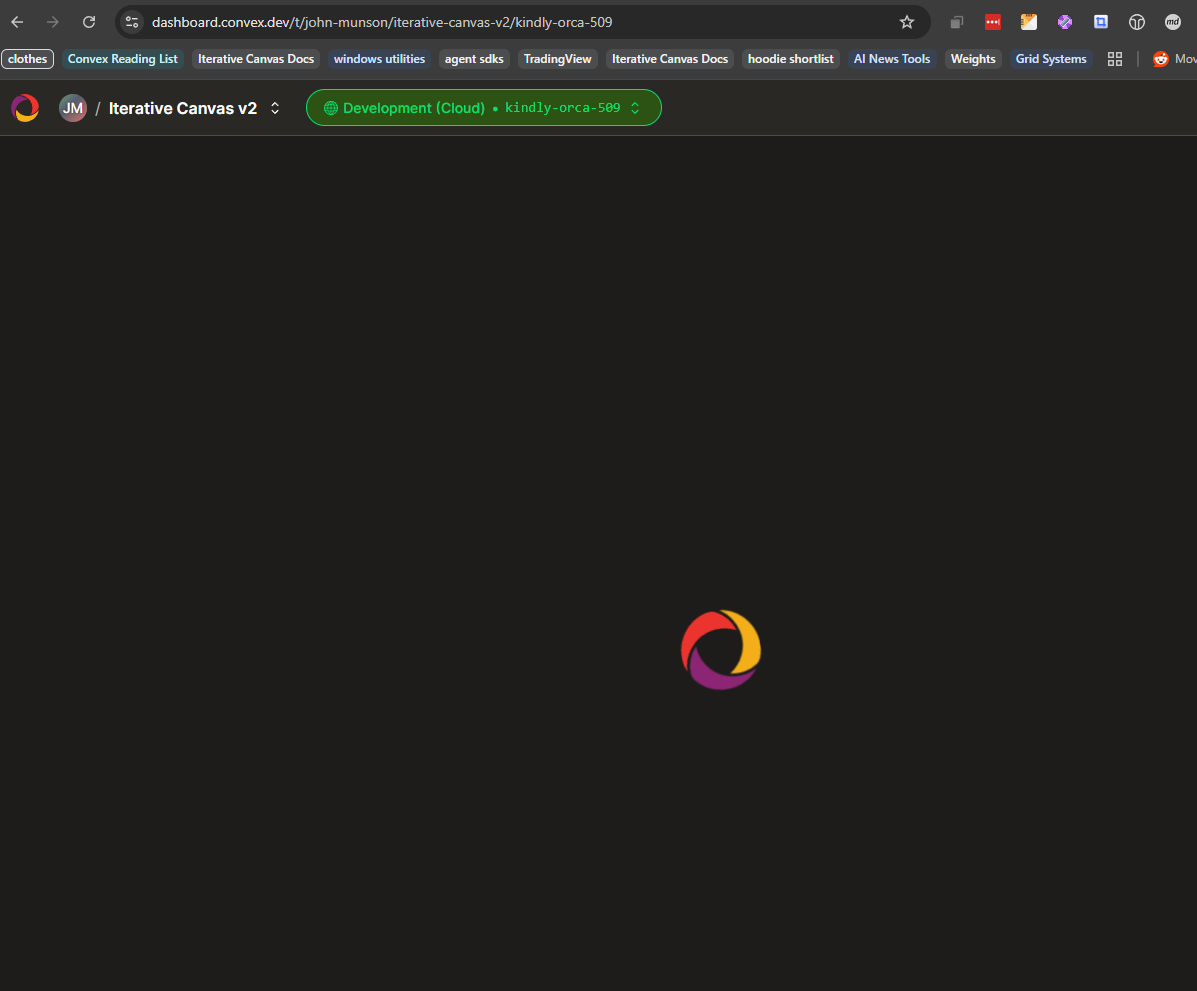Expand the project switcher chevrons
The width and height of the screenshot is (1197, 991).
275,108
